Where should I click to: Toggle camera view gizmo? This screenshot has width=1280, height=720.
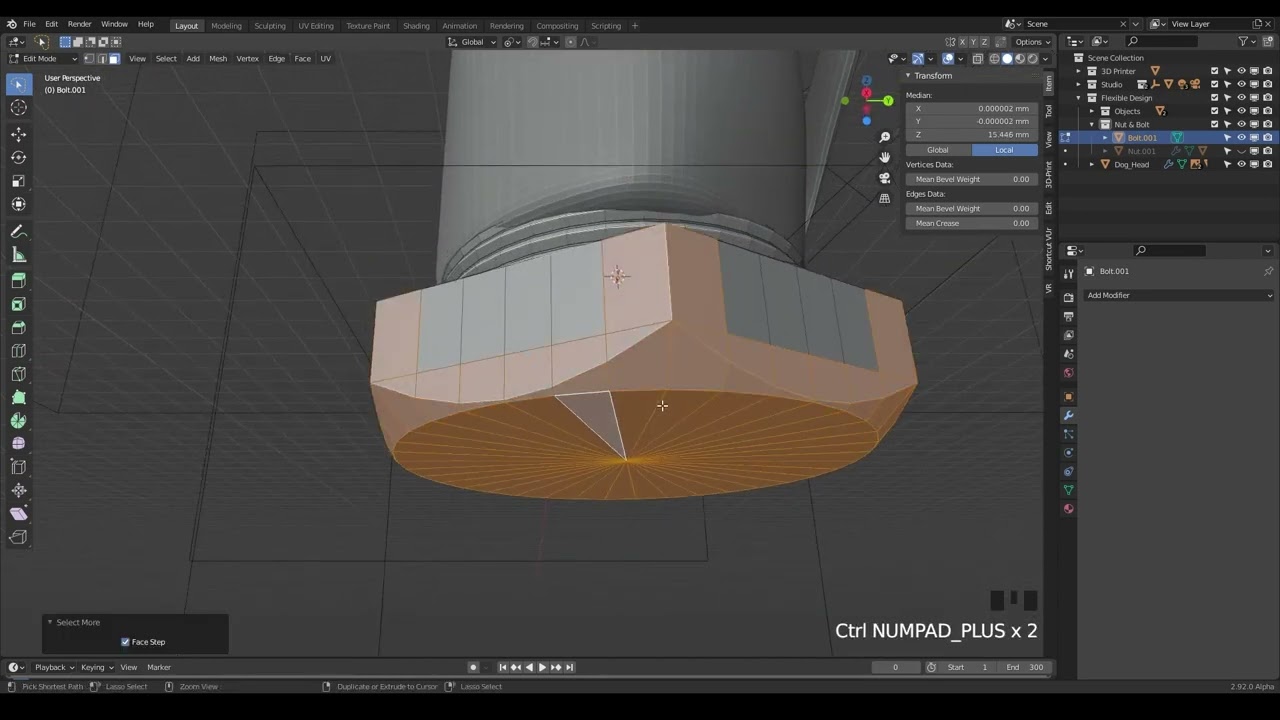[884, 178]
